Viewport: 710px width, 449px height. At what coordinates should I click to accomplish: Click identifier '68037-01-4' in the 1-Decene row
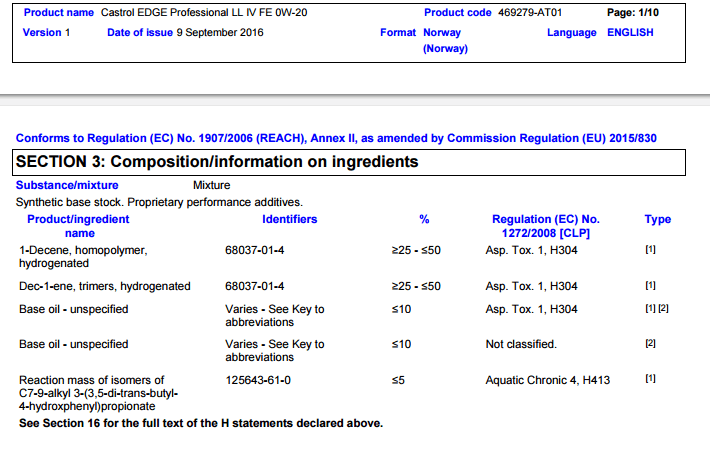tap(254, 250)
